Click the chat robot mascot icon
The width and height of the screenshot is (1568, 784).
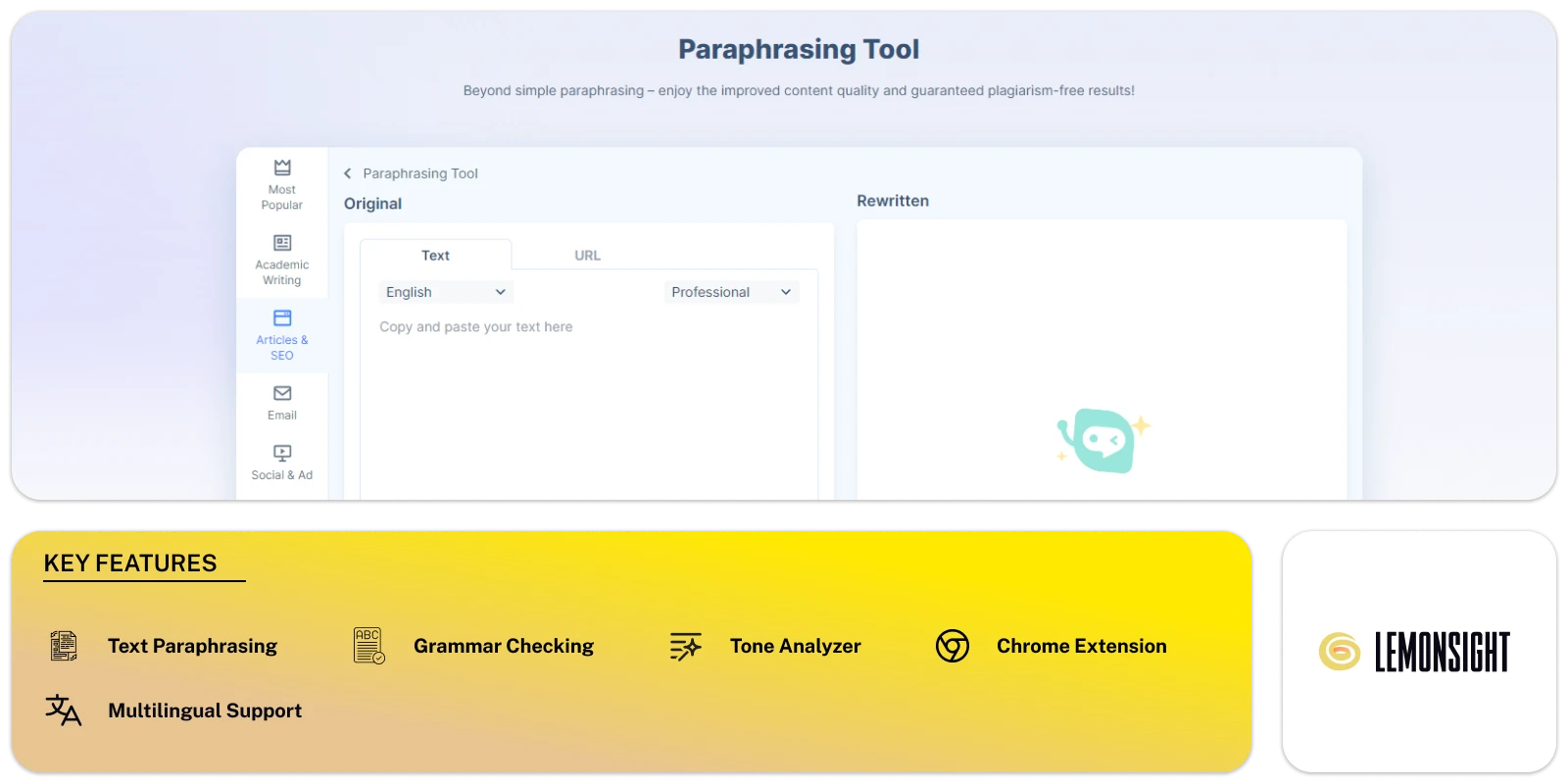tap(1103, 440)
